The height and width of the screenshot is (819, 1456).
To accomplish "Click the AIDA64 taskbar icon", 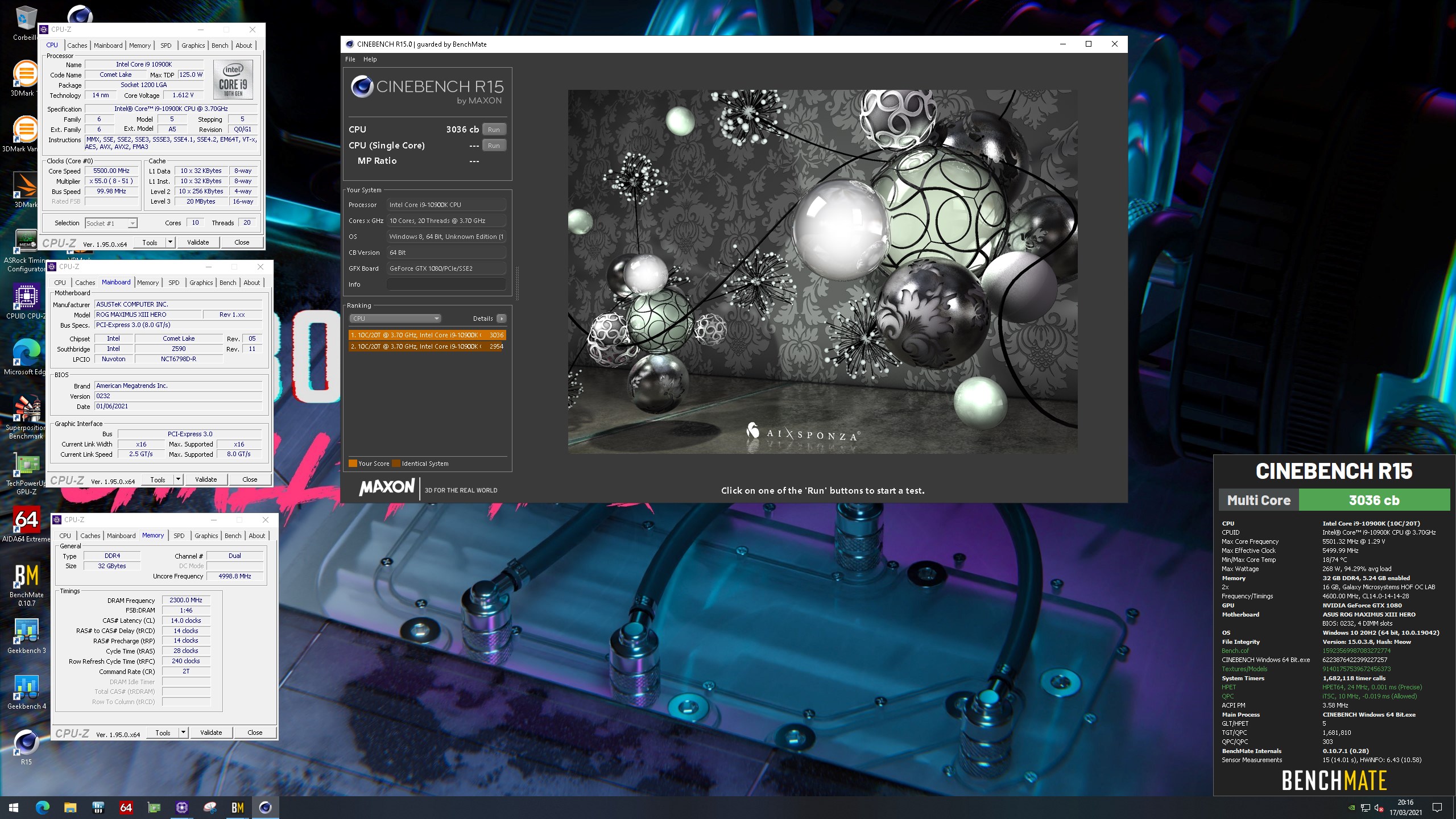I will 126,808.
